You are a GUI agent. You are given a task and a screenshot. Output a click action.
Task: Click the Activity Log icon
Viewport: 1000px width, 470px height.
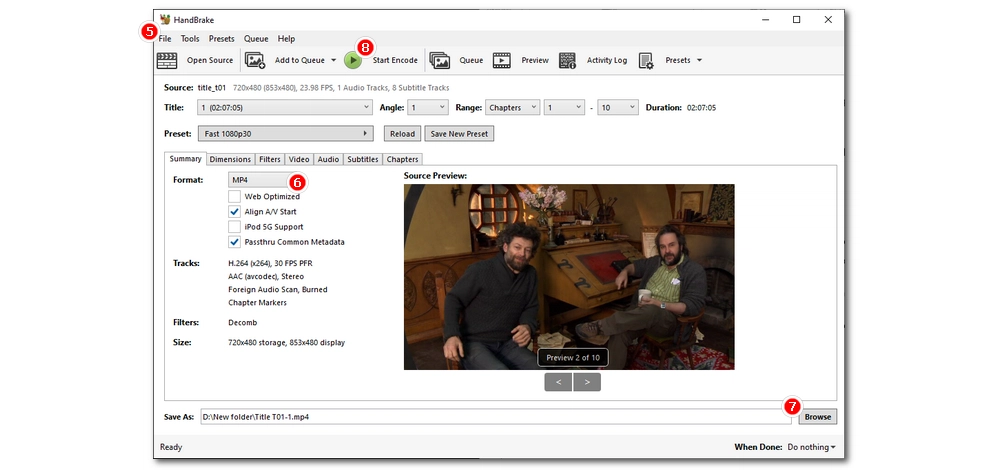(x=568, y=61)
